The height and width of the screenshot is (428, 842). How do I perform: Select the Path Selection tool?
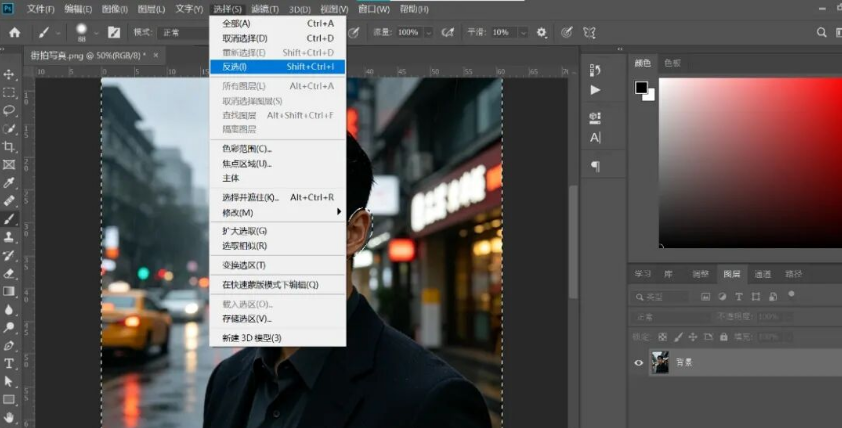(9, 381)
